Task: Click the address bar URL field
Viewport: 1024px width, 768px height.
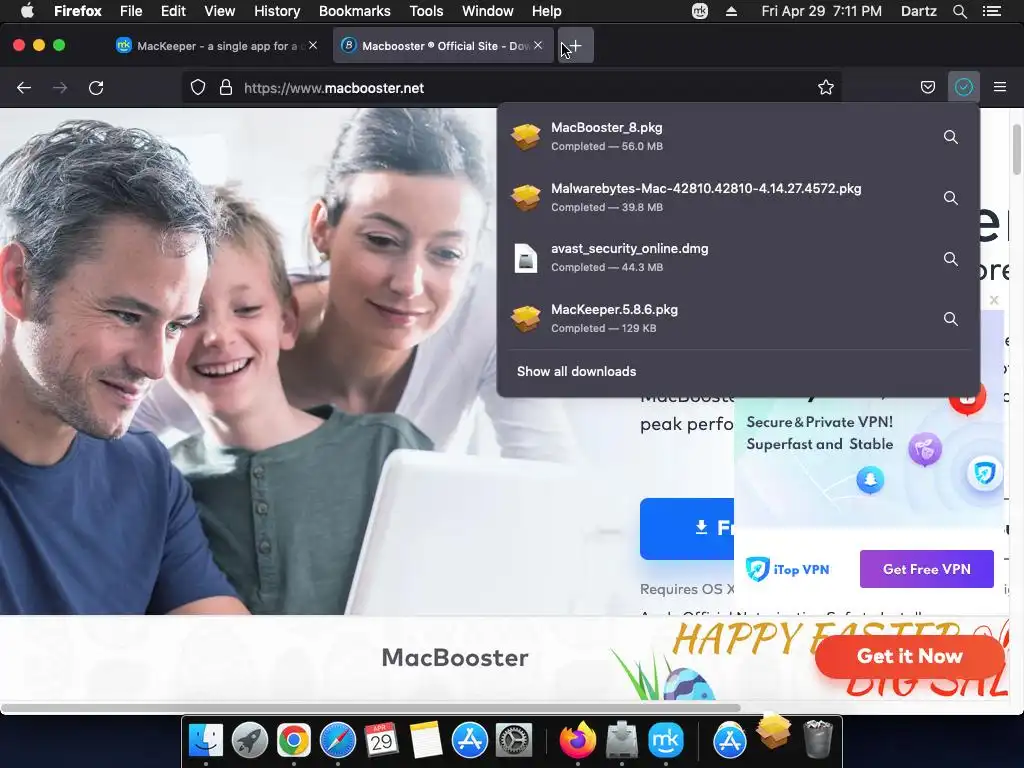Action: point(509,88)
